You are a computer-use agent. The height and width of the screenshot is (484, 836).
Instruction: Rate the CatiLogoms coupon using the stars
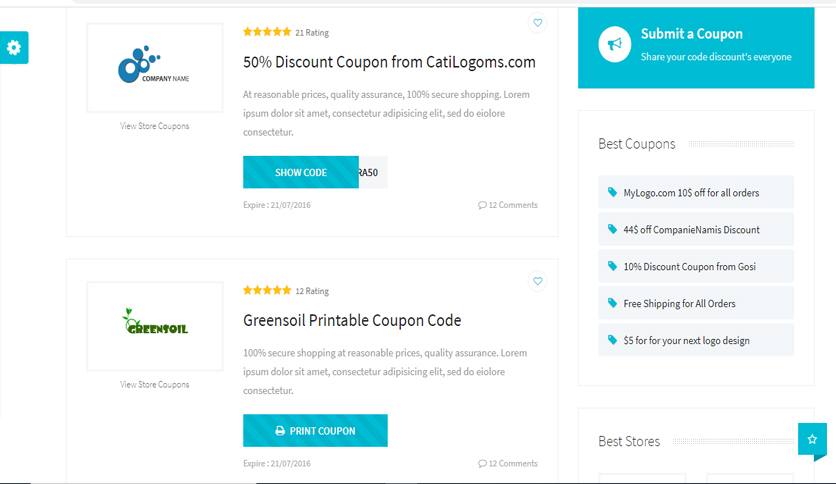[x=267, y=32]
